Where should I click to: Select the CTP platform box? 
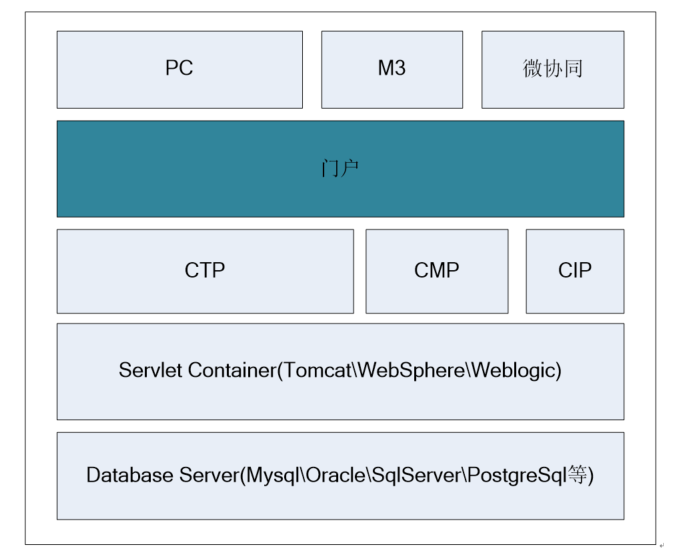pos(205,271)
